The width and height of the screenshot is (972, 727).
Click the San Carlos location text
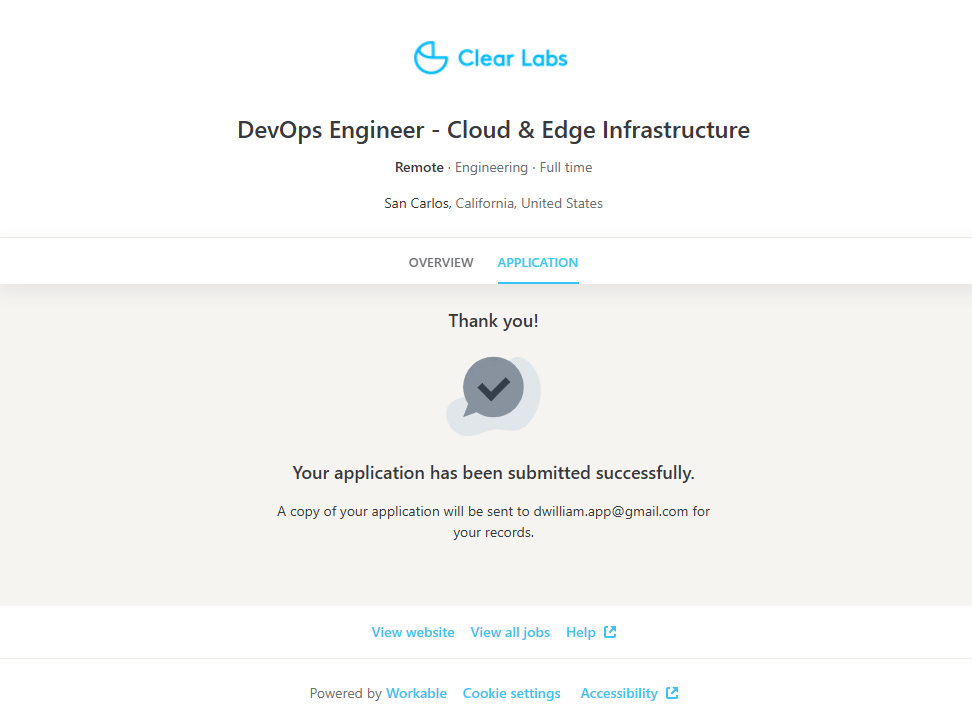tap(418, 204)
